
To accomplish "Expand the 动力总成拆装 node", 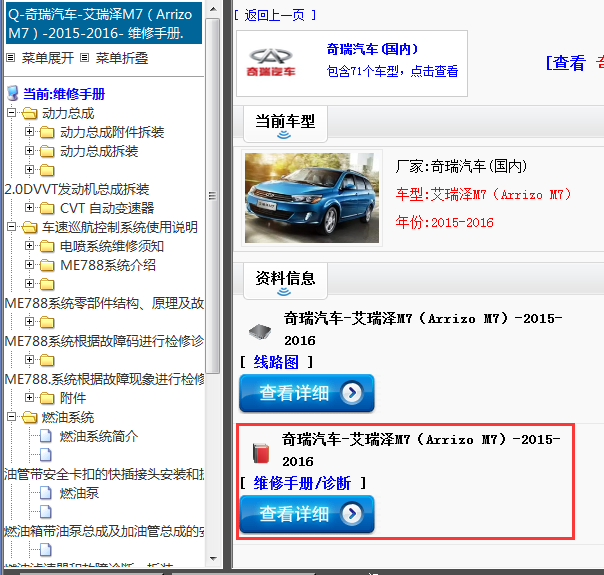I will 29,150.
